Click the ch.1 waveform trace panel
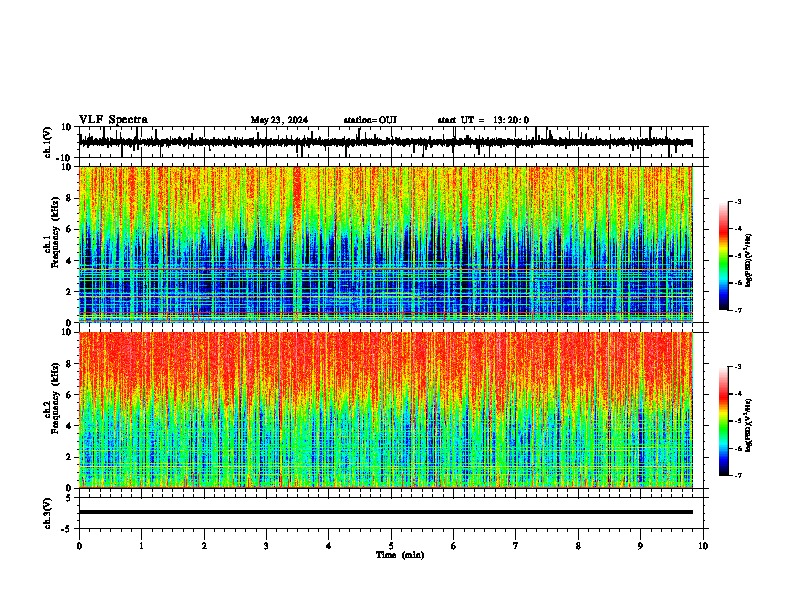 393,142
